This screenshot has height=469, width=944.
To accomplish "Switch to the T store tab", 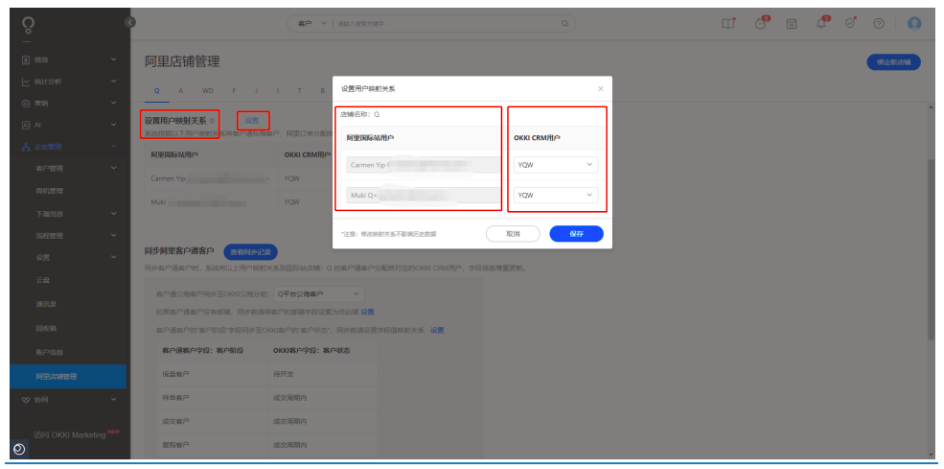I will pyautogui.click(x=299, y=90).
